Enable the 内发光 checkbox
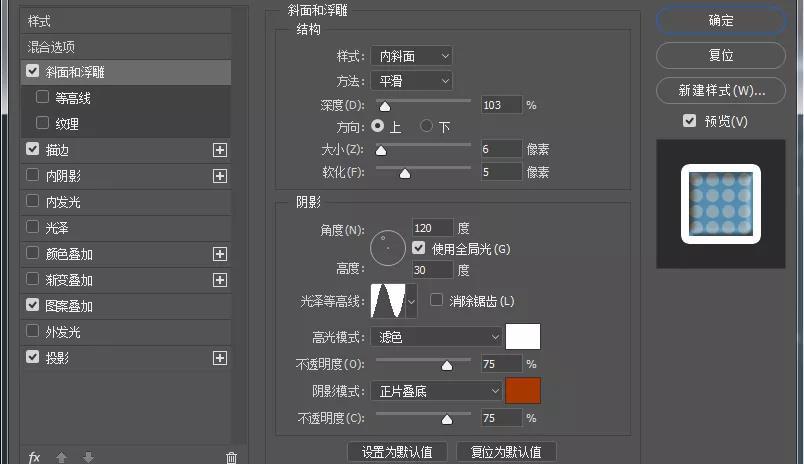The image size is (804, 464). pyautogui.click(x=32, y=201)
